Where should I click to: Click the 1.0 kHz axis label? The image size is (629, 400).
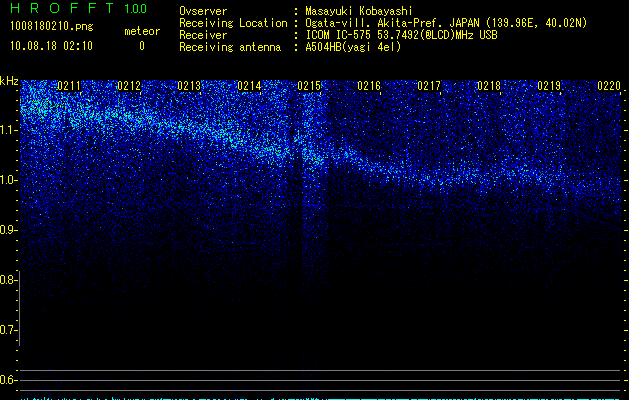pyautogui.click(x=8, y=180)
